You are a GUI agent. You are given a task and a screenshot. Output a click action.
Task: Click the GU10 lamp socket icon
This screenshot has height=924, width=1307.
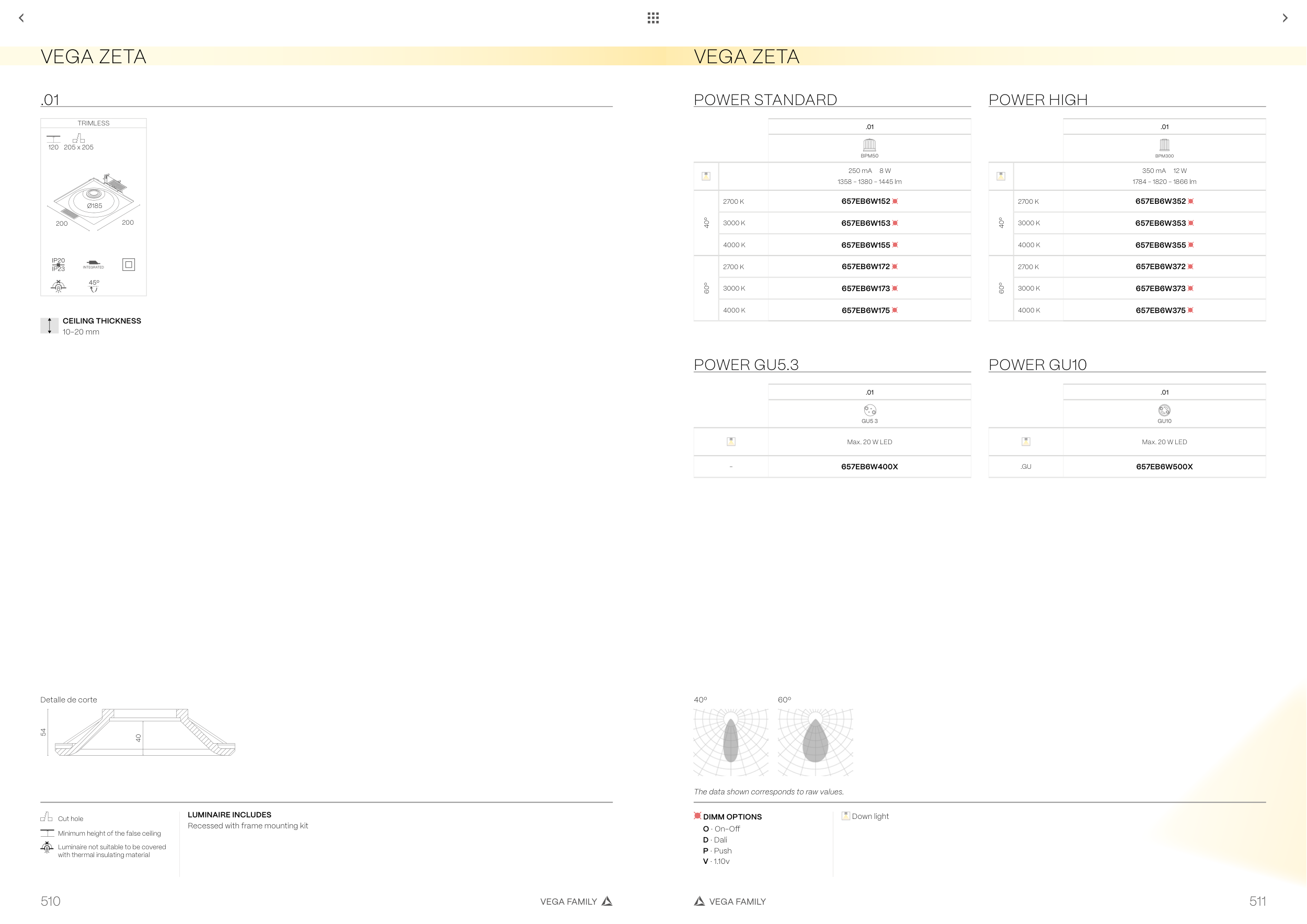1164,410
